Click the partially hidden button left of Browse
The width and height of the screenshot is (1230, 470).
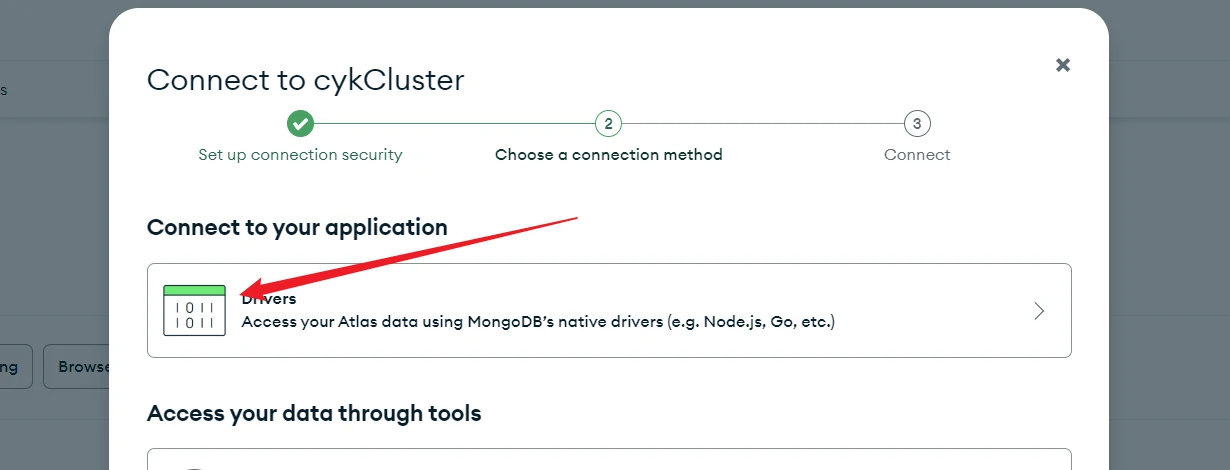pos(14,367)
